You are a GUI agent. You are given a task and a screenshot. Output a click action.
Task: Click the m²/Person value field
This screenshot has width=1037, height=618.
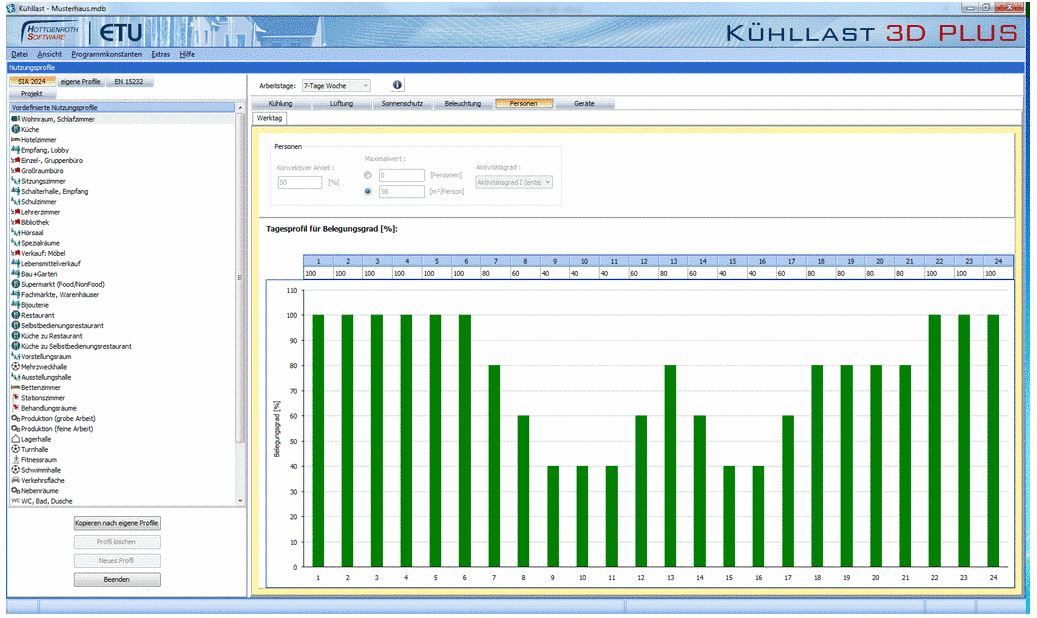(401, 191)
